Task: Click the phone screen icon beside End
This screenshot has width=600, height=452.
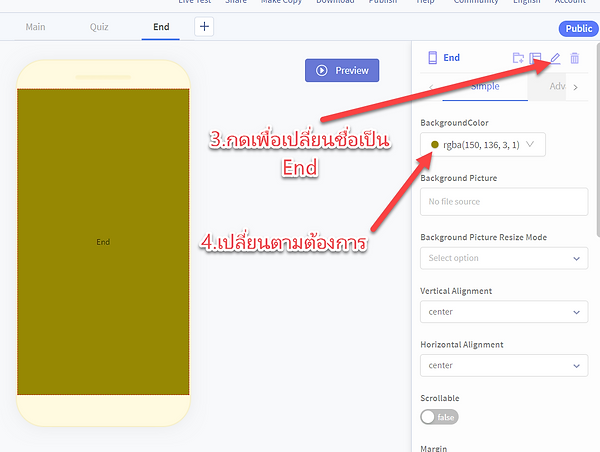Action: [x=432, y=58]
